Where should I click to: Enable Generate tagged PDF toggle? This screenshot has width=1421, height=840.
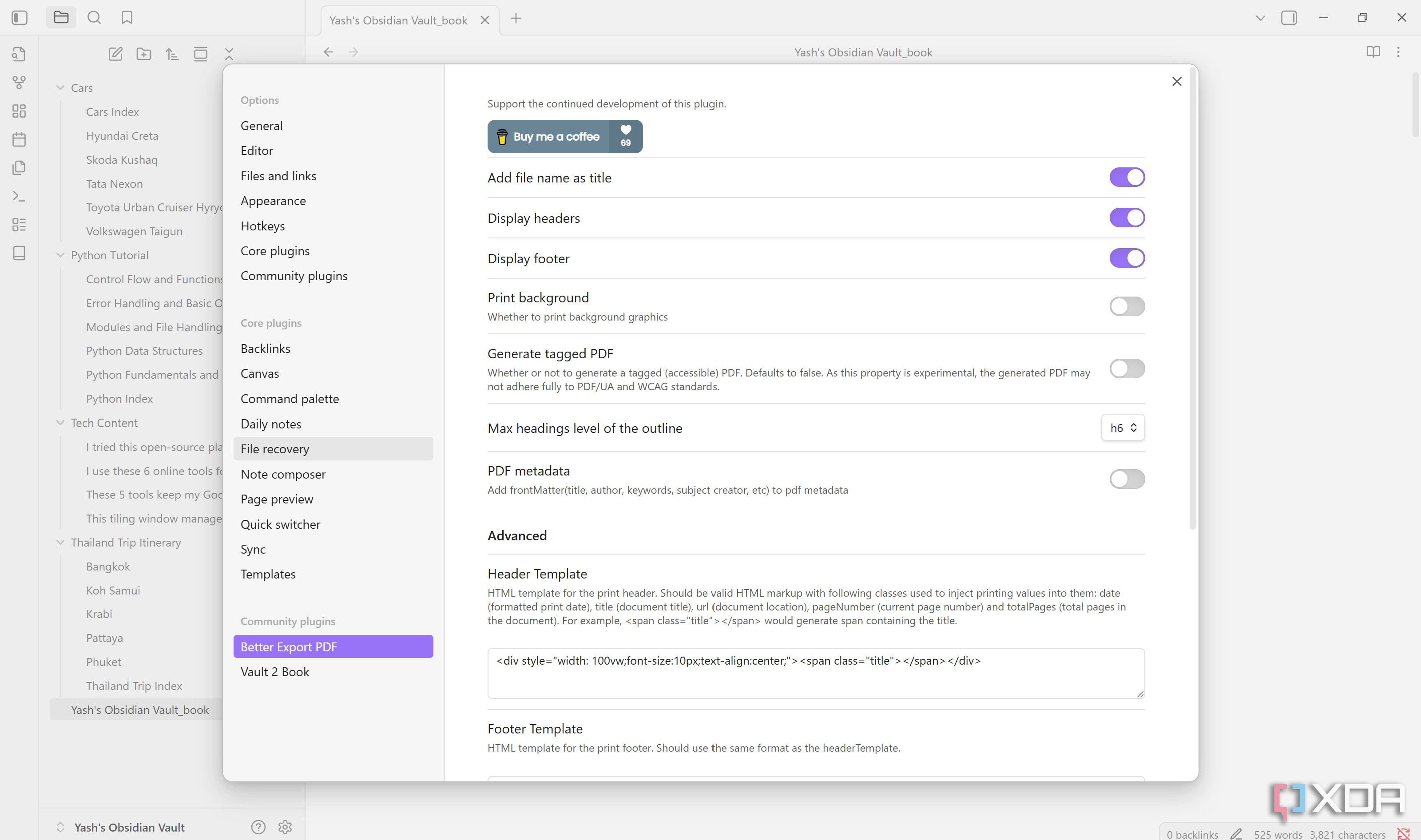point(1127,368)
